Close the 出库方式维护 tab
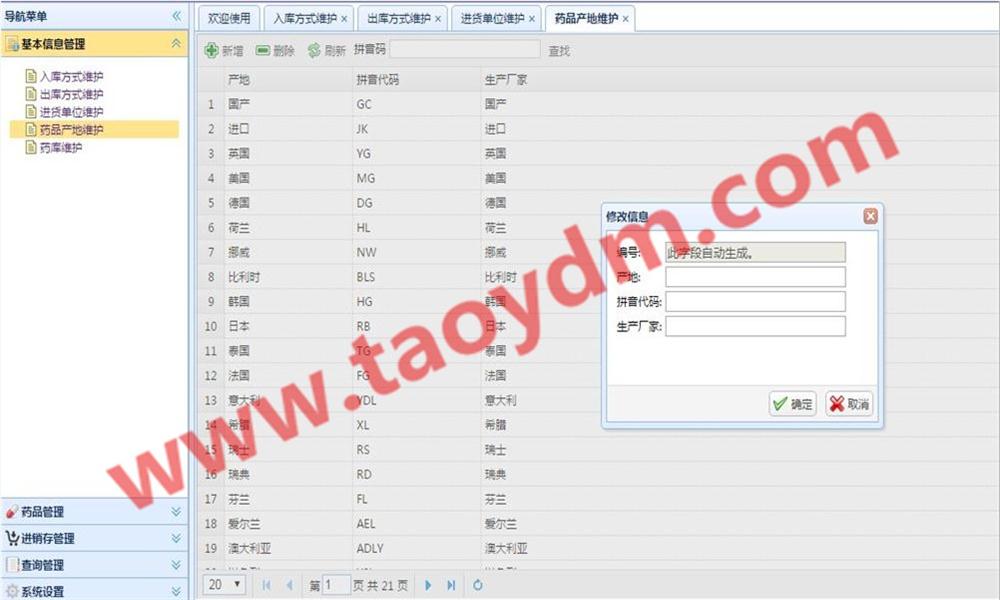 pyautogui.click(x=438, y=19)
